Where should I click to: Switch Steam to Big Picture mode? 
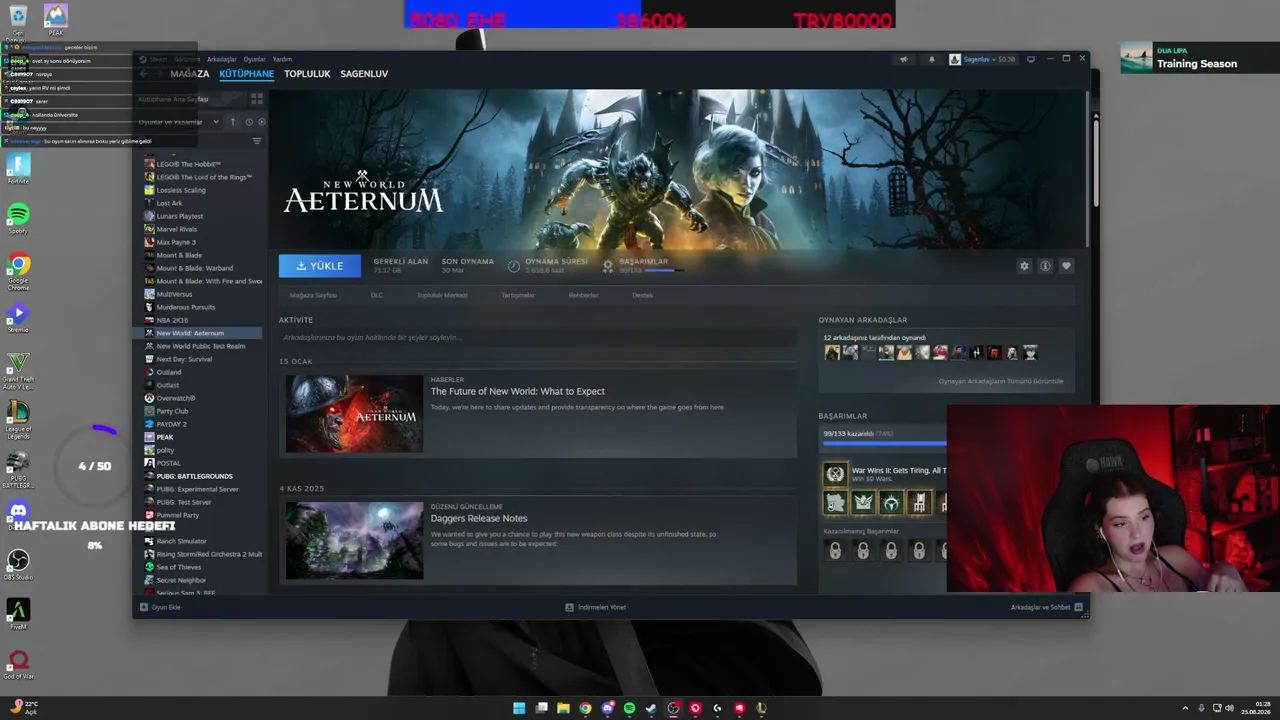(x=1031, y=59)
